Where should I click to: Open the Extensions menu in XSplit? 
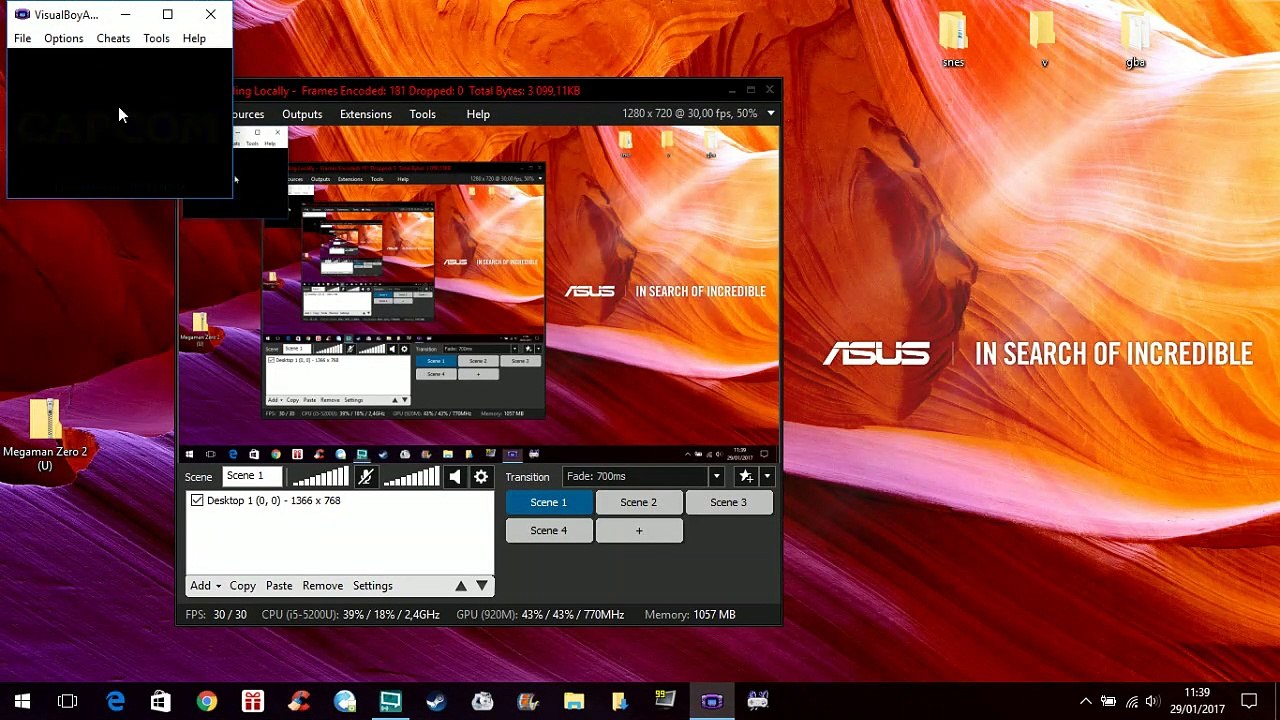pyautogui.click(x=366, y=114)
